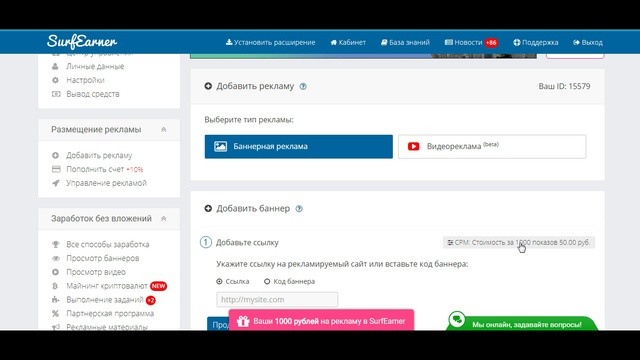The width and height of the screenshot is (640, 360).
Task: Open sidebar 'Добавить рекламу' link
Action: pos(99,156)
